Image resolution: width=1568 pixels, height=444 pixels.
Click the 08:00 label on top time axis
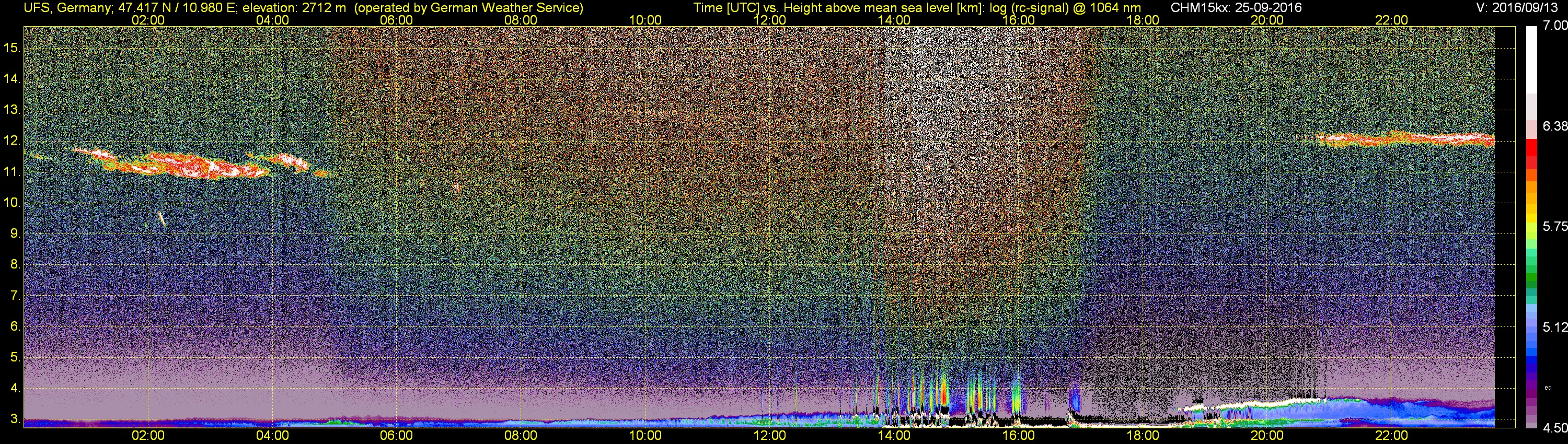pyautogui.click(x=521, y=20)
